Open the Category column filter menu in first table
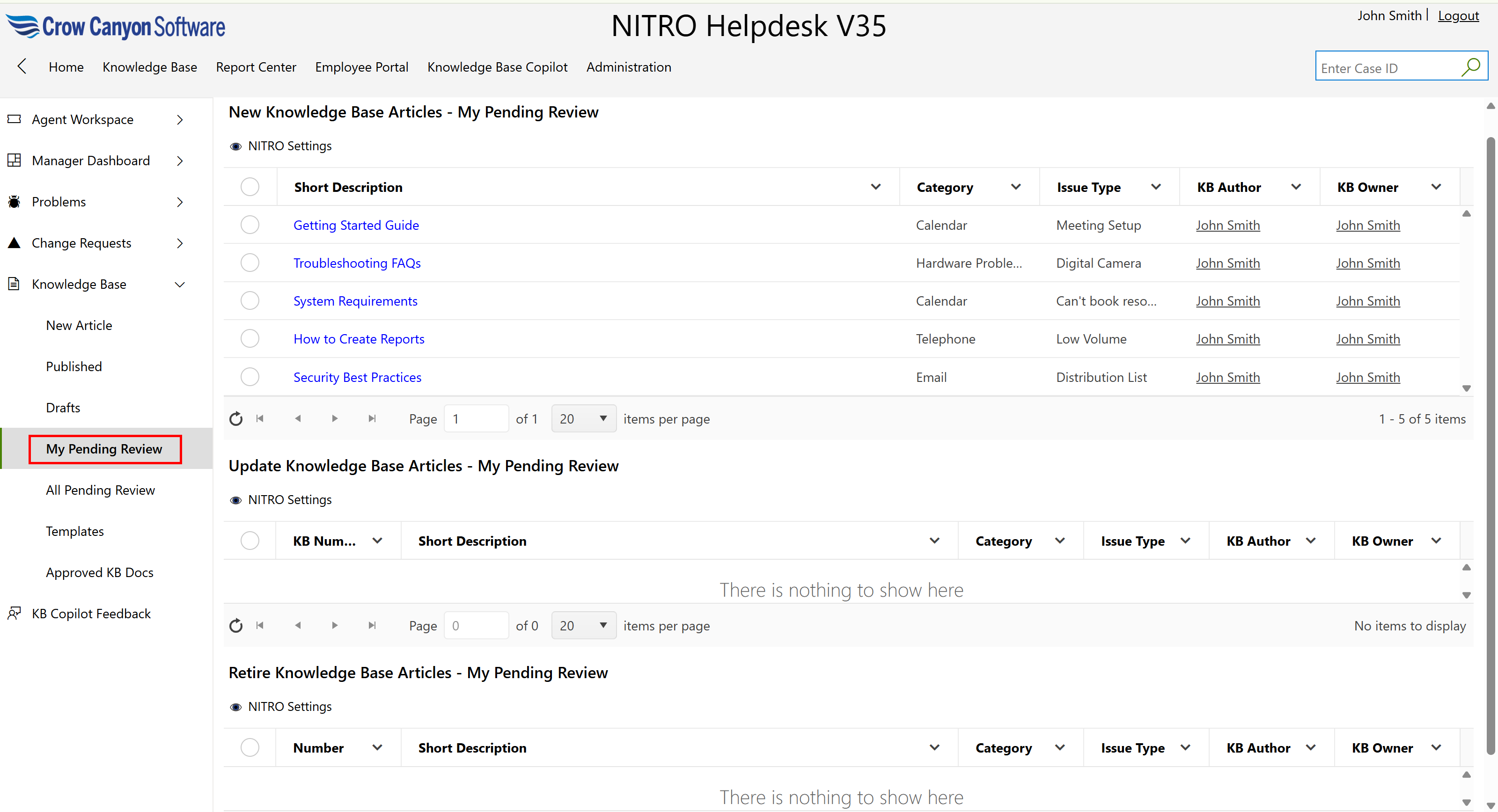Image resolution: width=1498 pixels, height=812 pixels. [x=1015, y=187]
